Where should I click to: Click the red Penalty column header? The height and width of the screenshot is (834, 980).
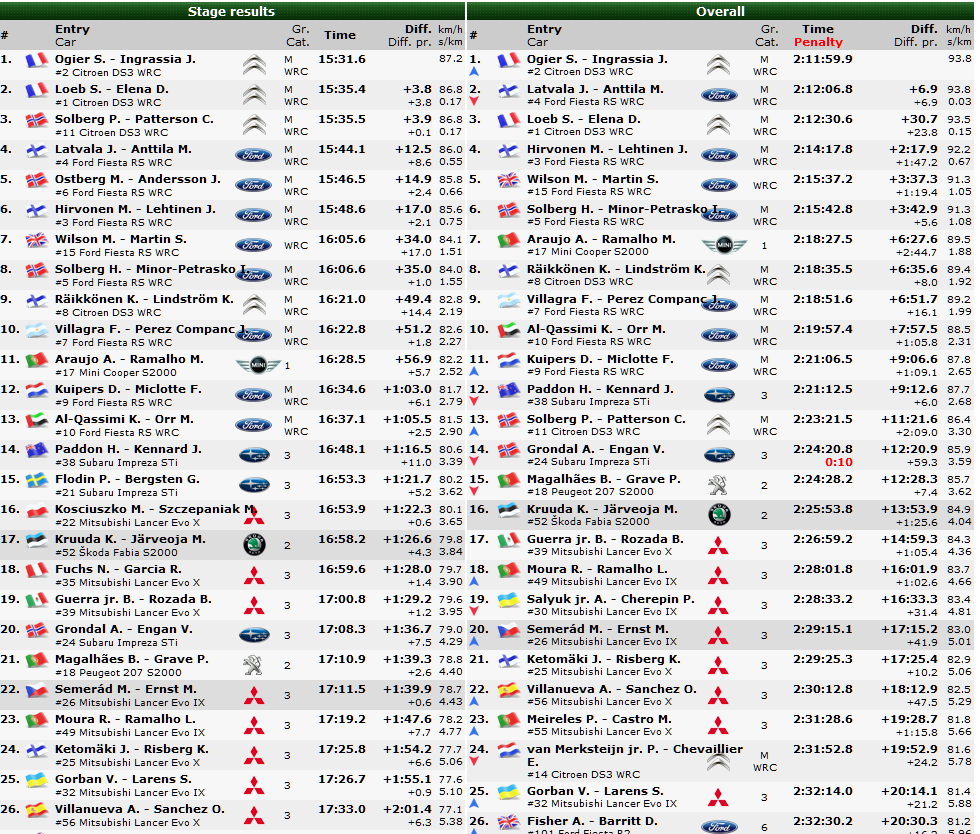click(818, 43)
